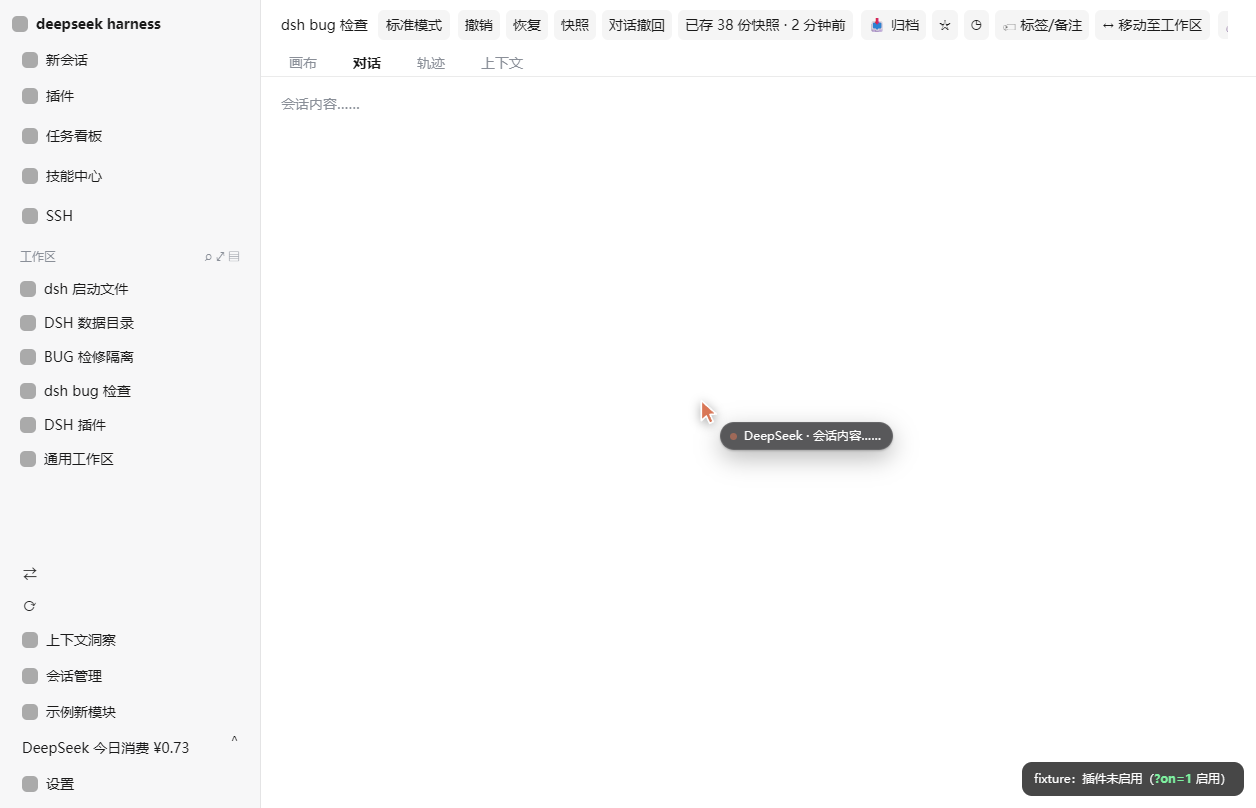Expand the DeepSeek 今日消费 caret

[x=234, y=741]
